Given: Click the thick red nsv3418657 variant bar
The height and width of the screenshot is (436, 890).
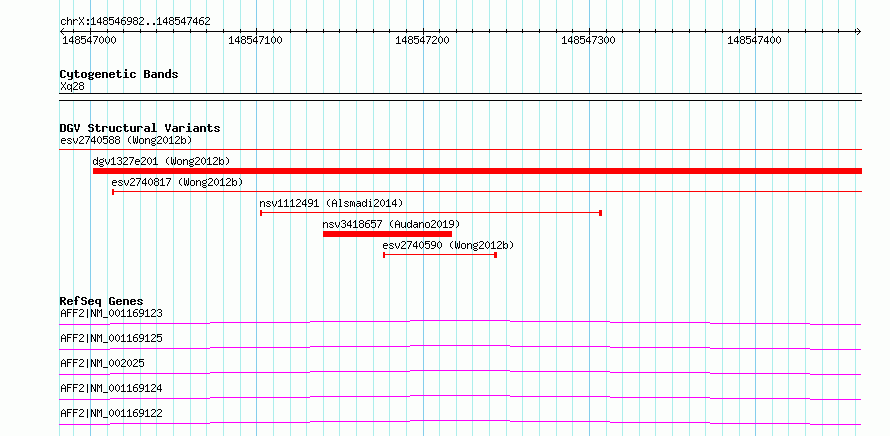Looking at the screenshot, I should pos(387,234).
